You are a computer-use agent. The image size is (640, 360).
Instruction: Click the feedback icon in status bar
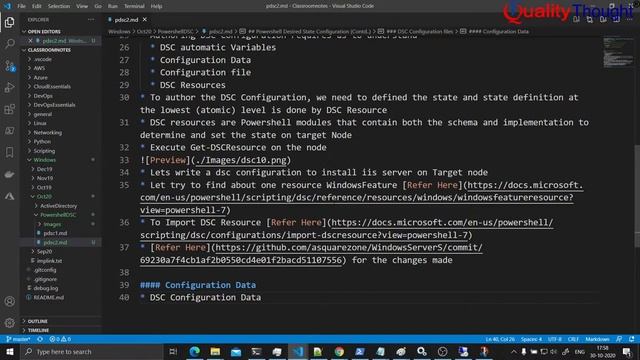619,339
